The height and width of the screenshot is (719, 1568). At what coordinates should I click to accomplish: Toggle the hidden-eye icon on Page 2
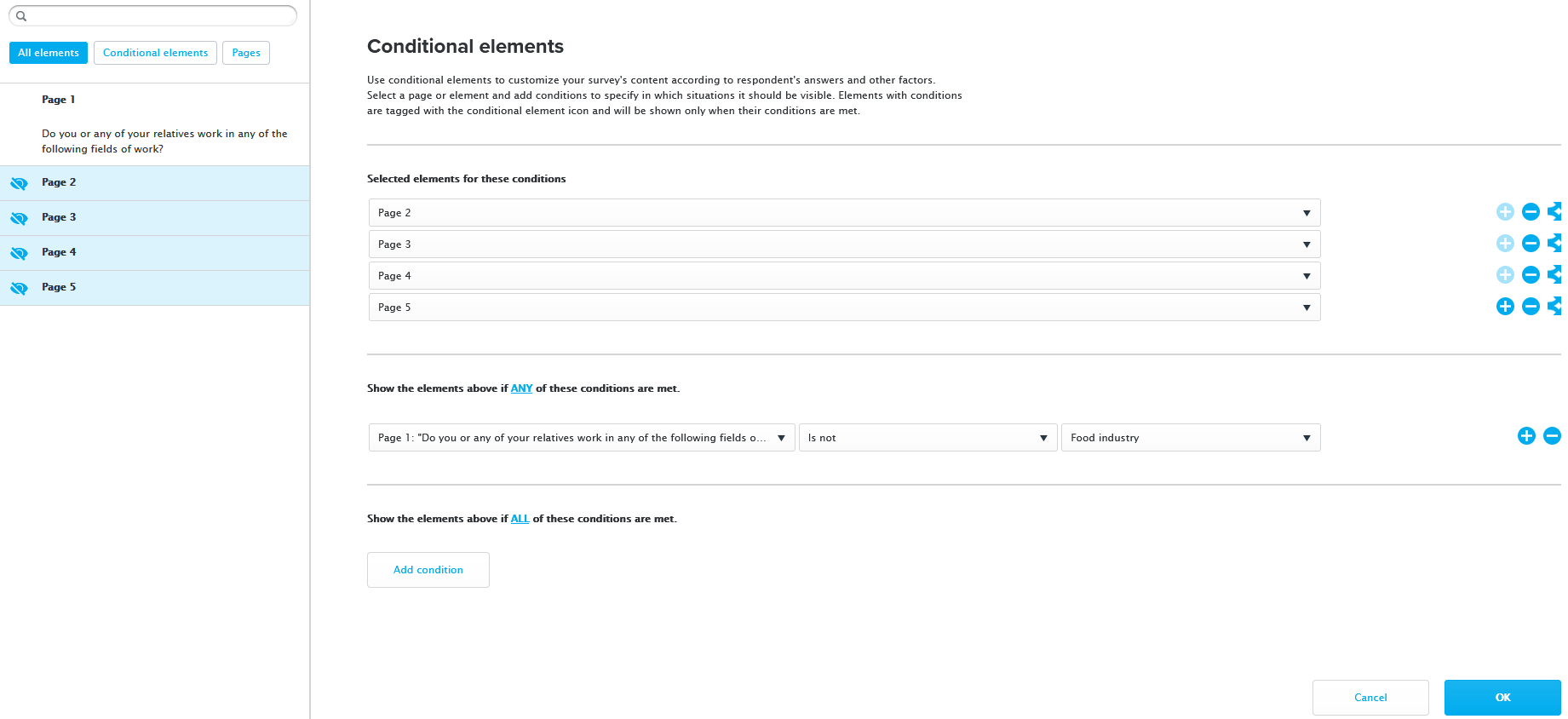(x=19, y=183)
